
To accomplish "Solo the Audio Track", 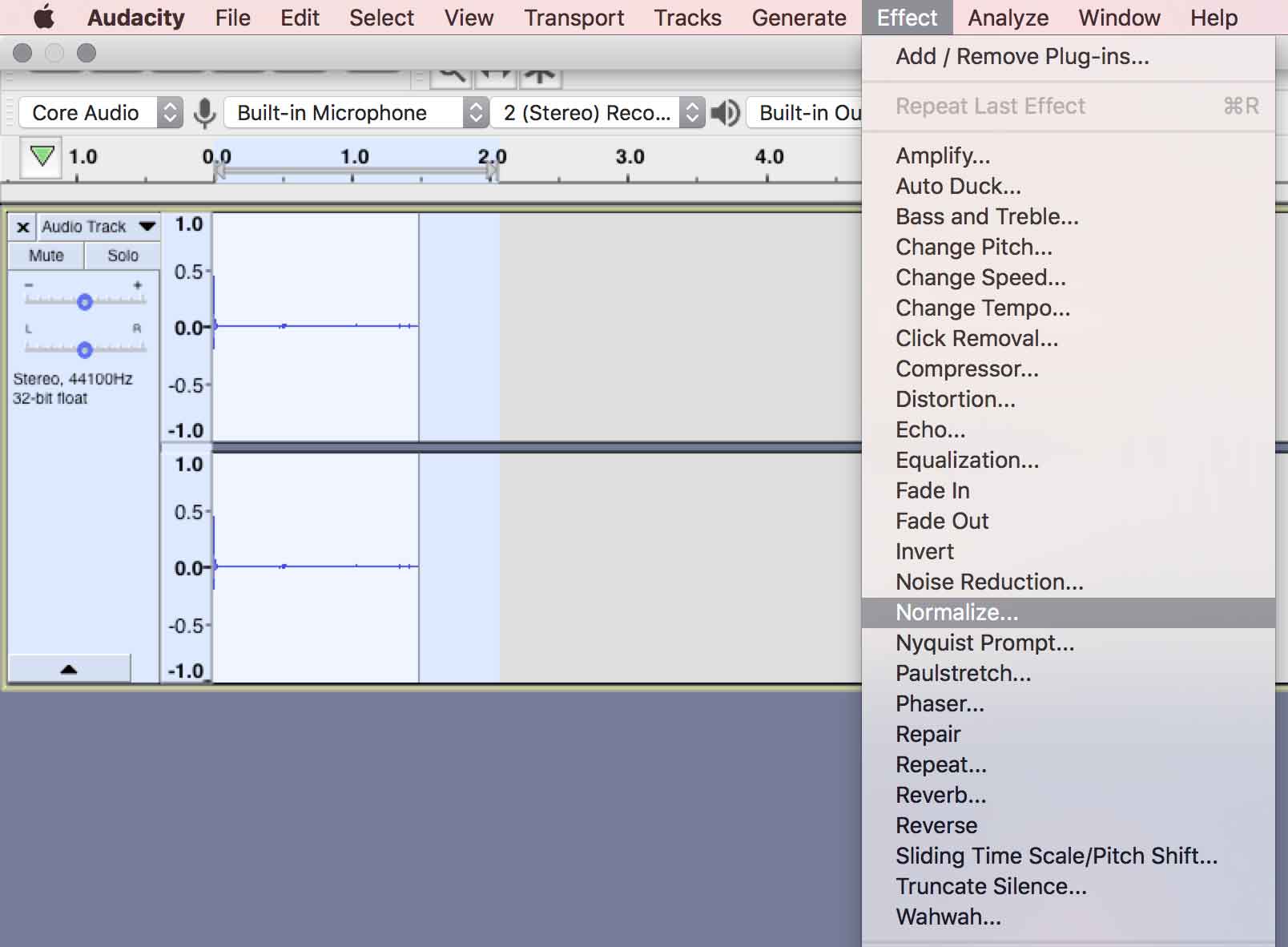I will coord(123,256).
